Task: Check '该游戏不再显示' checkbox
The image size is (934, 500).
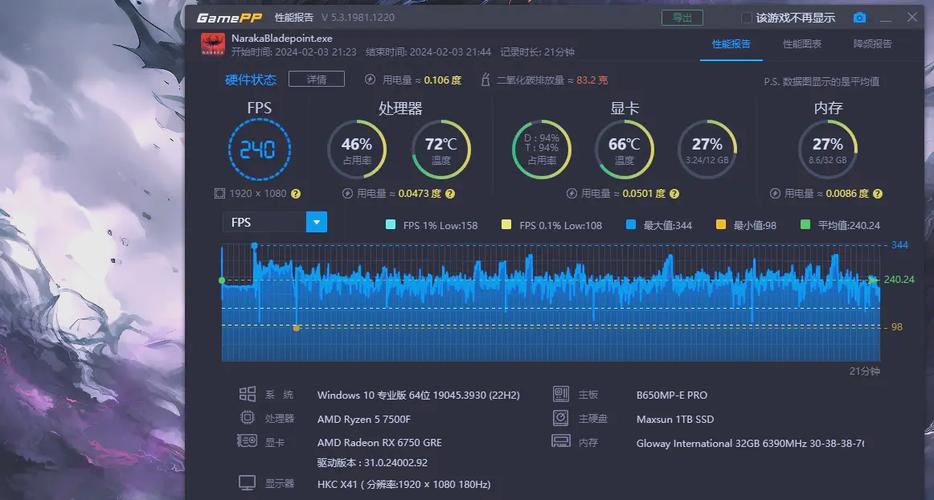Action: (x=746, y=18)
